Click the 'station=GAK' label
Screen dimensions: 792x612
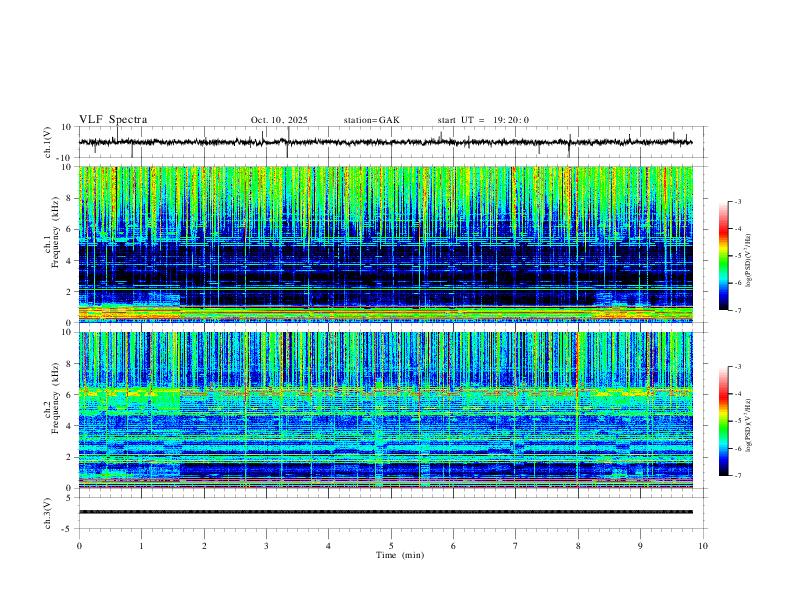(371, 120)
